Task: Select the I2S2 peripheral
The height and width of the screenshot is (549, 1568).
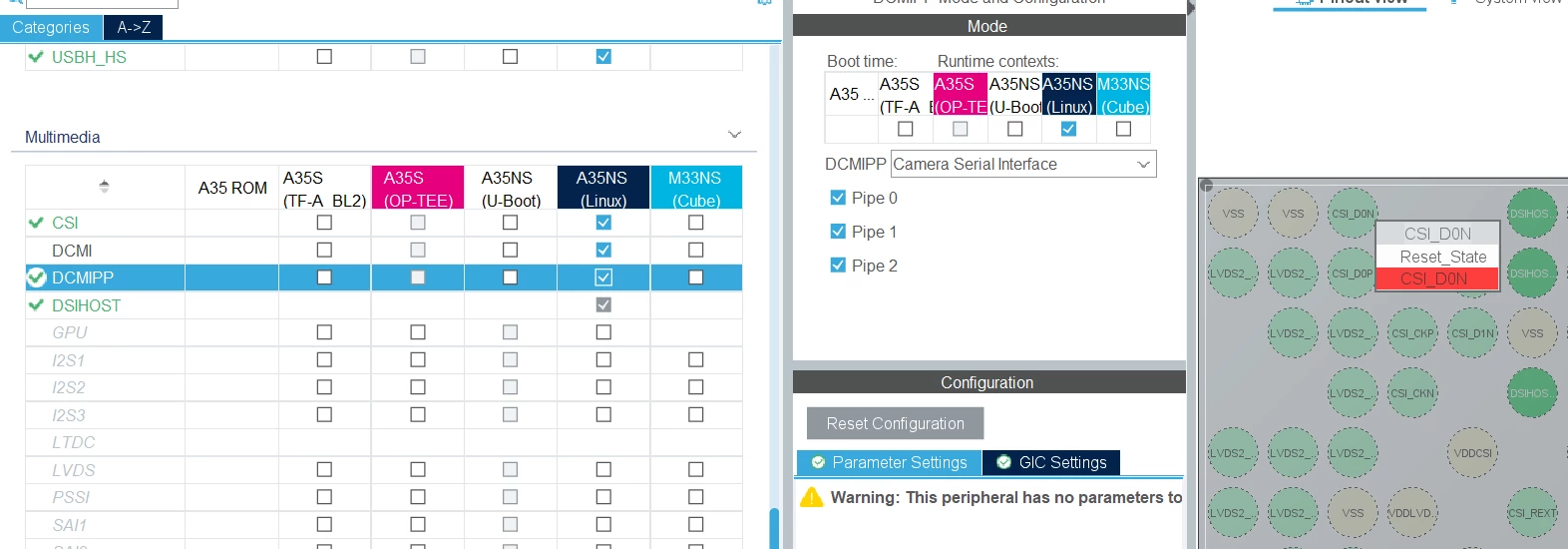Action: 69,387
